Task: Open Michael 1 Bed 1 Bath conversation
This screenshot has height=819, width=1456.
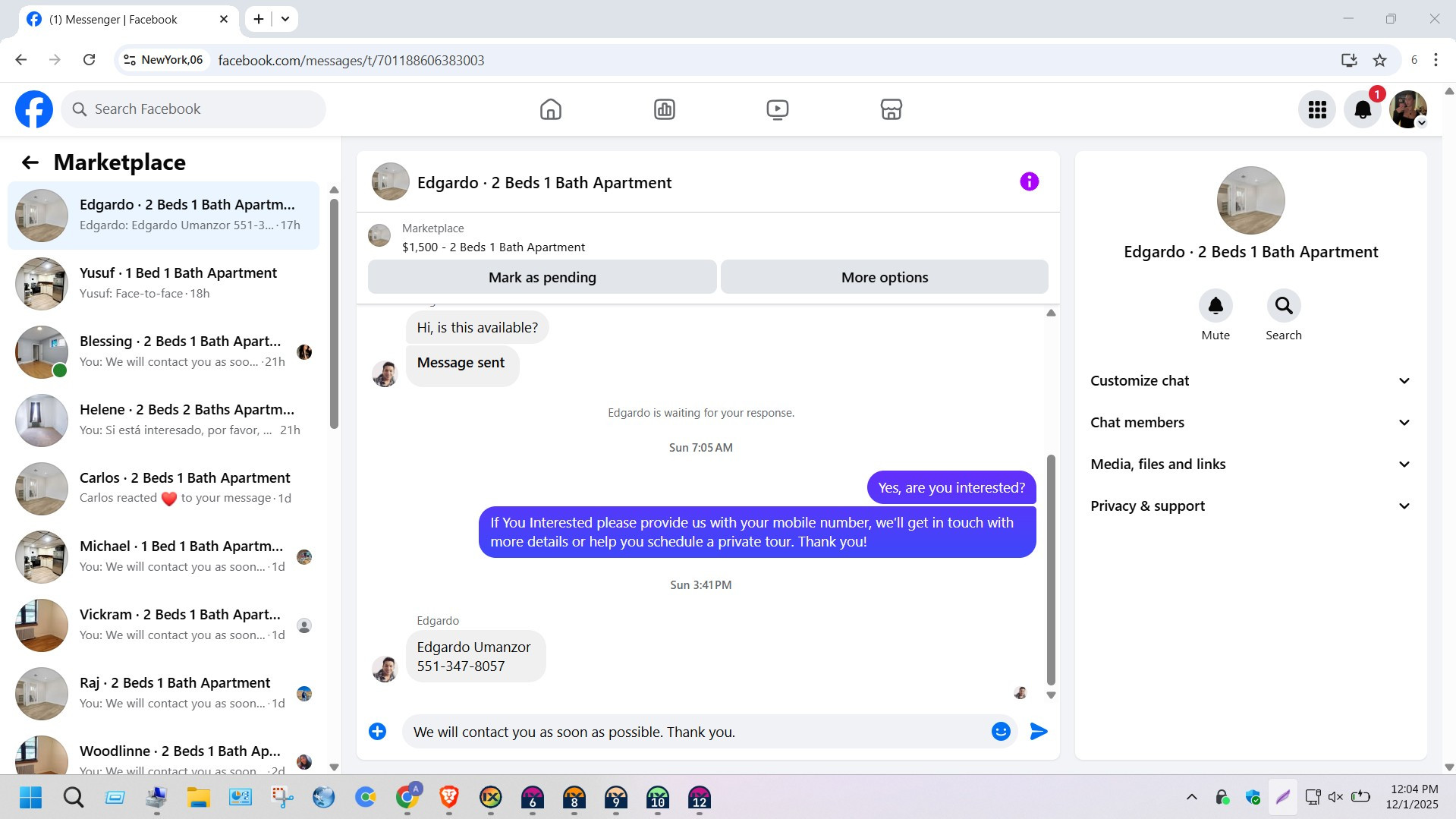Action: tap(163, 557)
